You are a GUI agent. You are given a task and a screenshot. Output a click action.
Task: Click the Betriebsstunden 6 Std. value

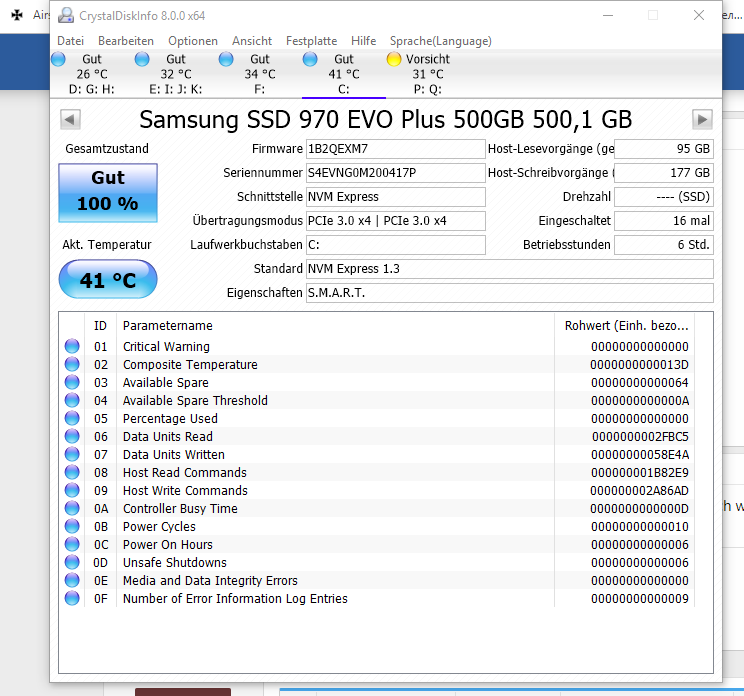[x=664, y=245]
